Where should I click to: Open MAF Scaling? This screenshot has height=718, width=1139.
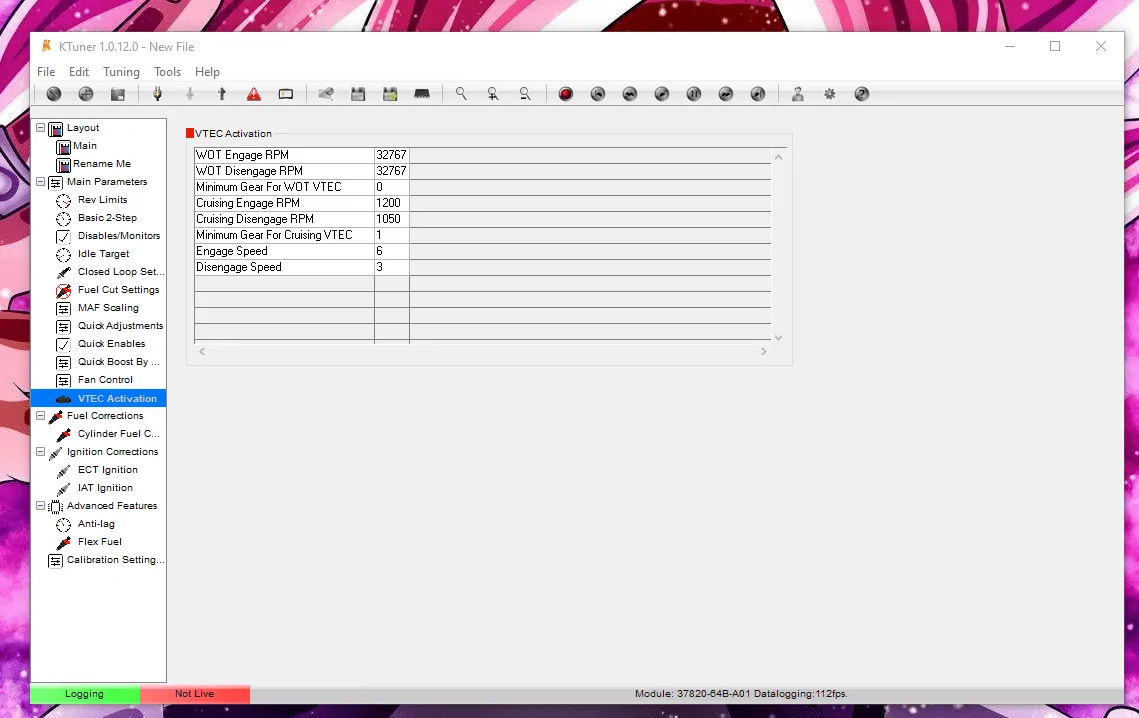(x=108, y=308)
